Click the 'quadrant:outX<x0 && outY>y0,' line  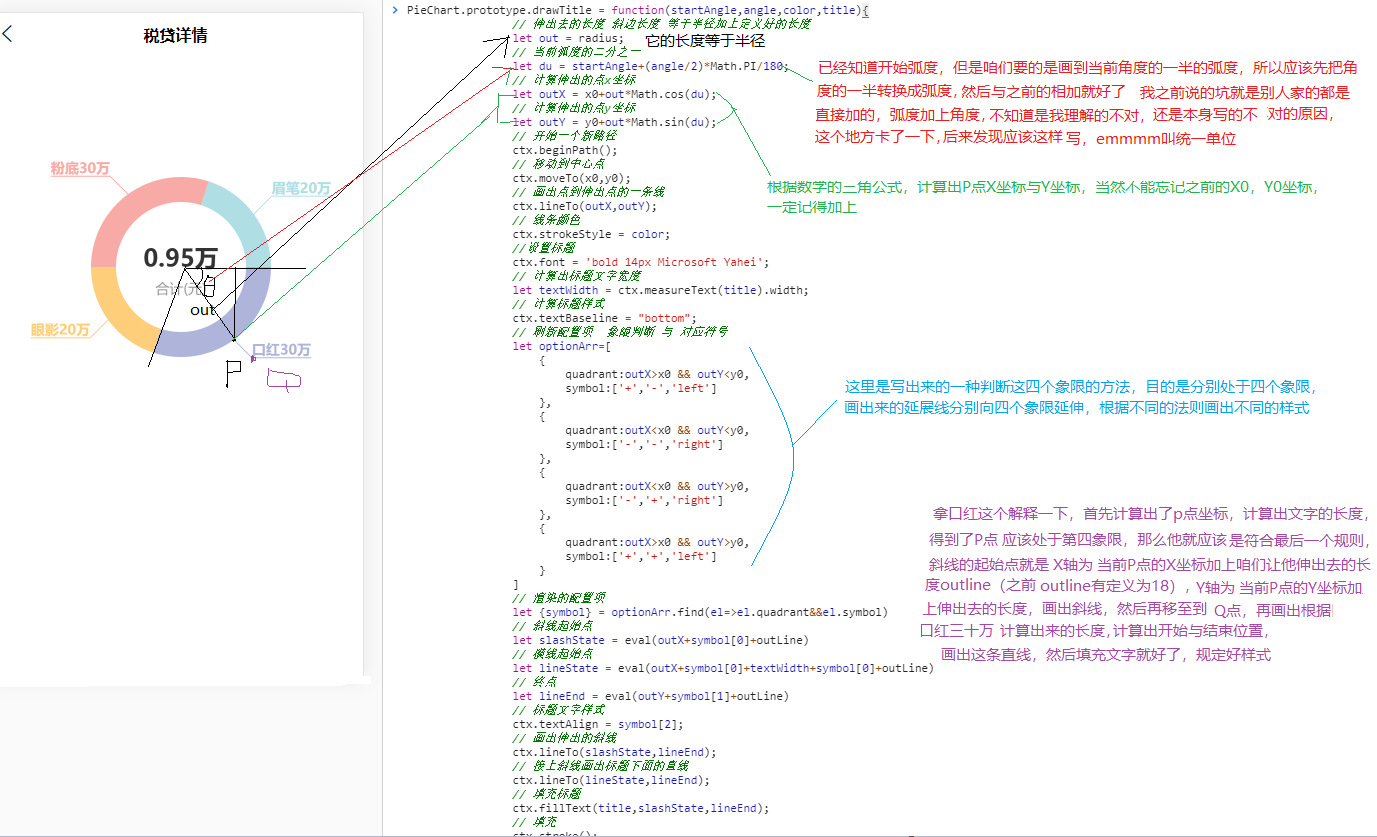657,486
